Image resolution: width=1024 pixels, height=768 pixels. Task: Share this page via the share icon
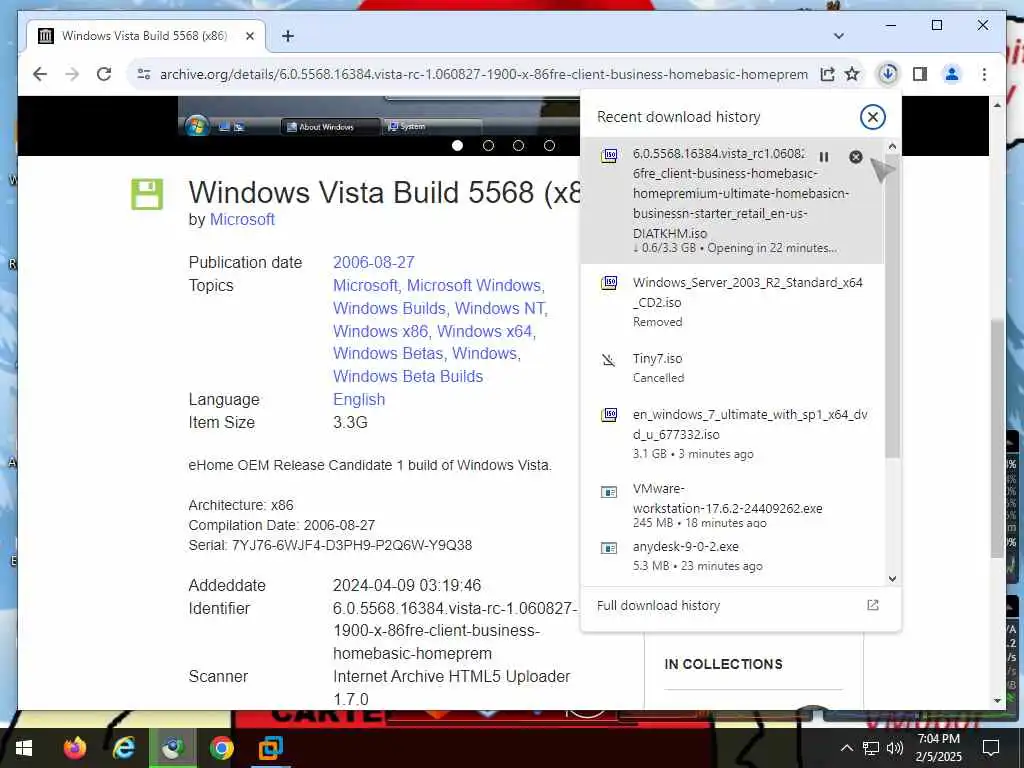click(827, 74)
